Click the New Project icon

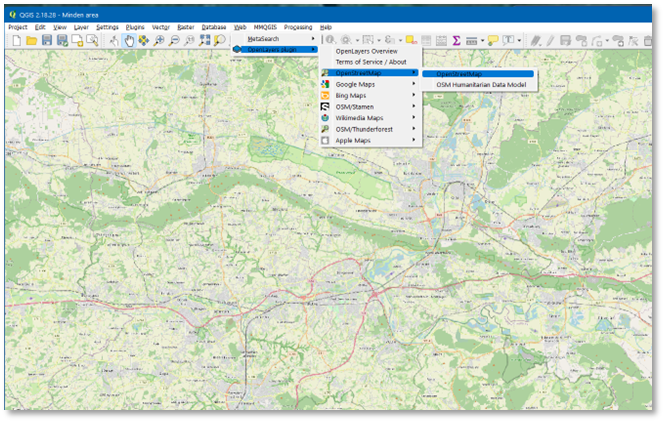[17, 40]
